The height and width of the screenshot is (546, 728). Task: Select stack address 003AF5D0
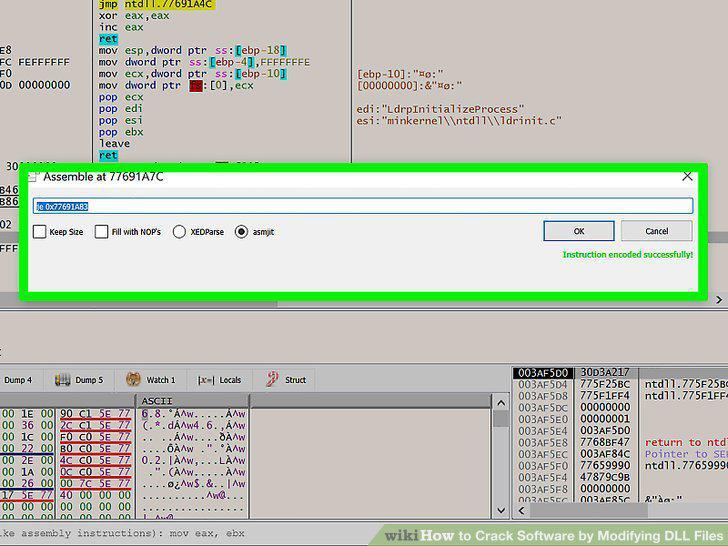pyautogui.click(x=543, y=373)
